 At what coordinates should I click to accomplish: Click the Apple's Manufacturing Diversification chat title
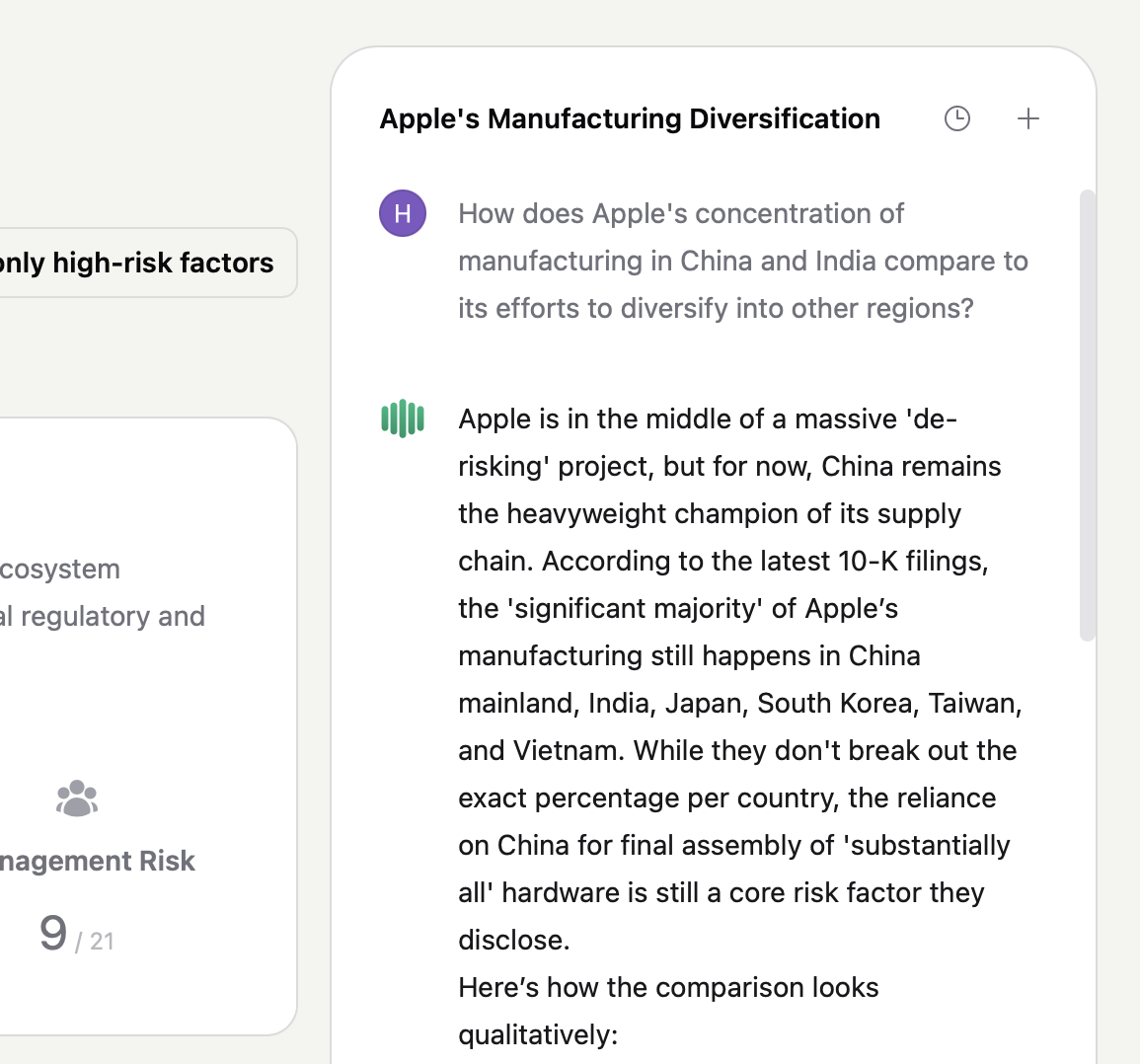coord(630,118)
